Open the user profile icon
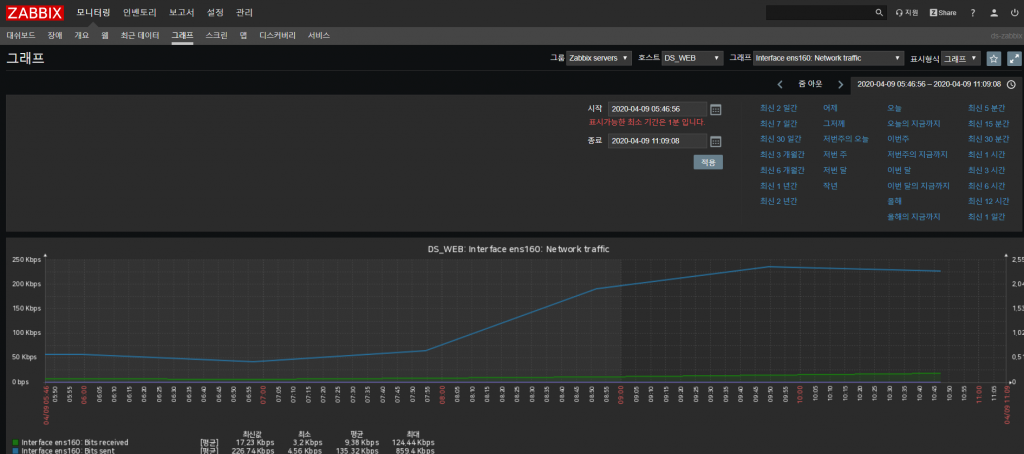The height and width of the screenshot is (454, 1024). pyautogui.click(x=994, y=12)
